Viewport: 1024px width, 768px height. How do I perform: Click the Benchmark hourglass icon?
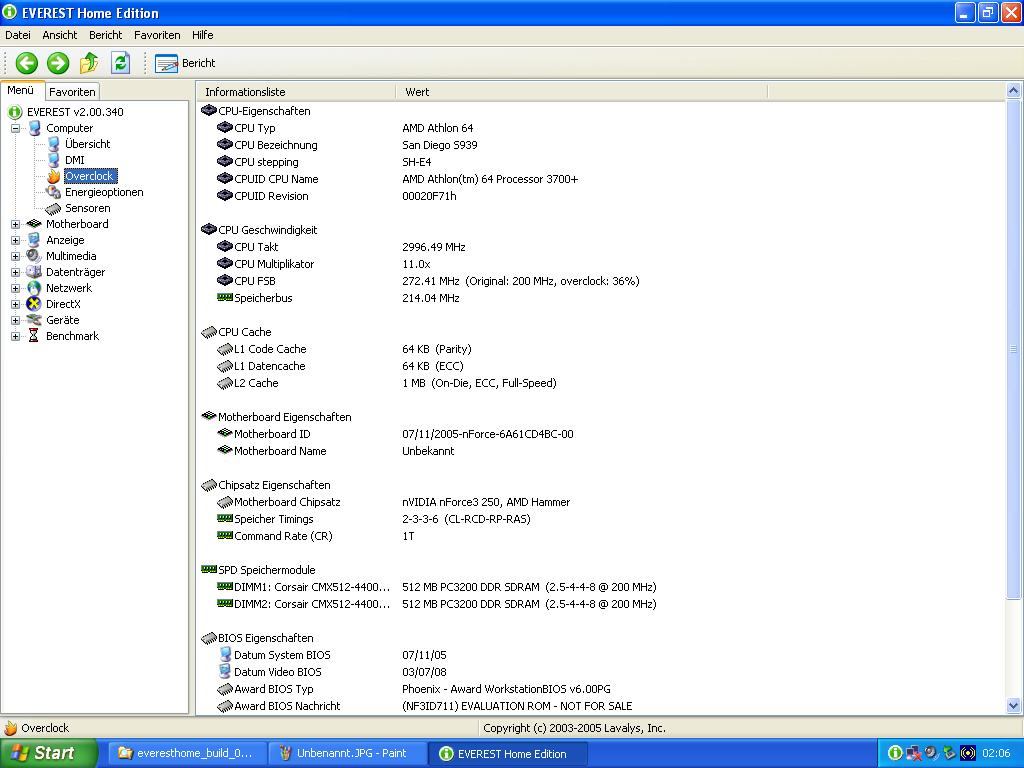pos(34,336)
